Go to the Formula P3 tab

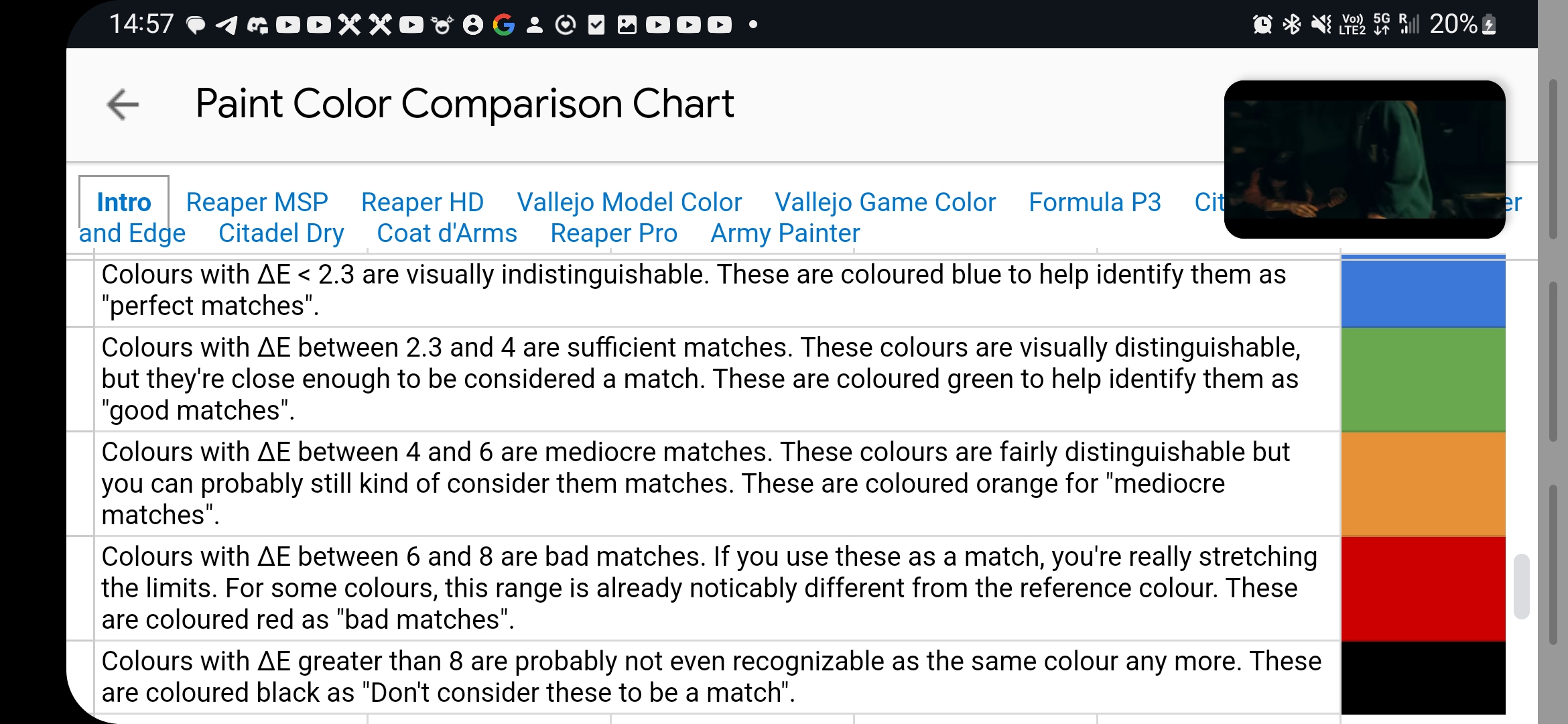click(x=1095, y=202)
